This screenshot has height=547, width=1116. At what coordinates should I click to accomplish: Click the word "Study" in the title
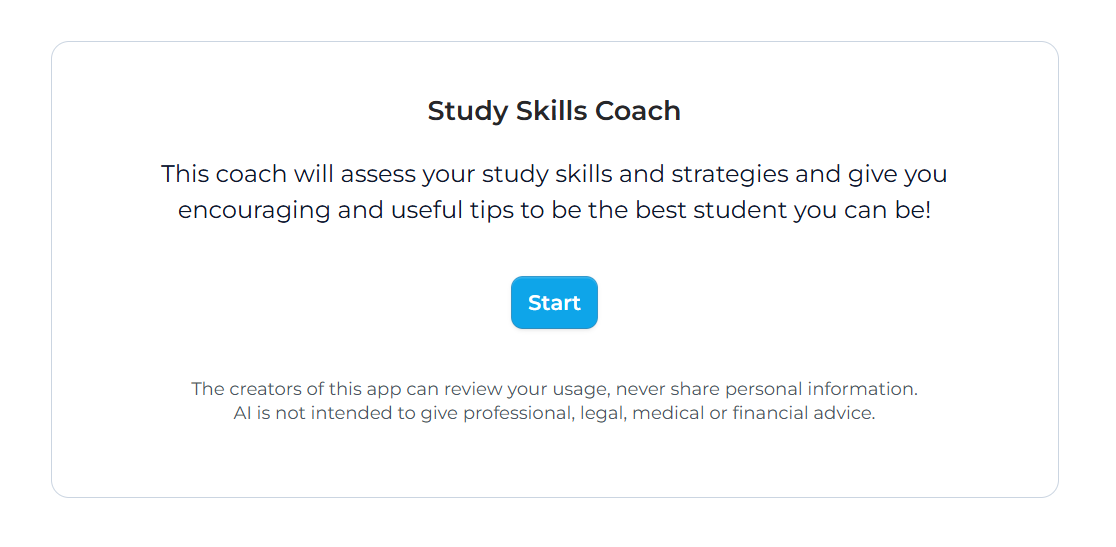click(468, 111)
